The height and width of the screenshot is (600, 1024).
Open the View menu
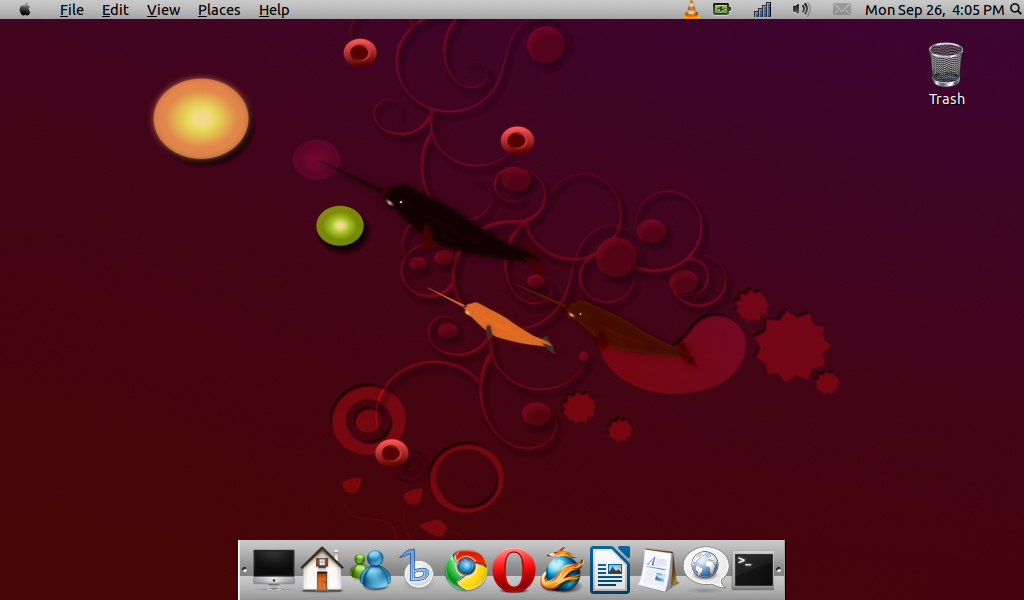pyautogui.click(x=163, y=10)
